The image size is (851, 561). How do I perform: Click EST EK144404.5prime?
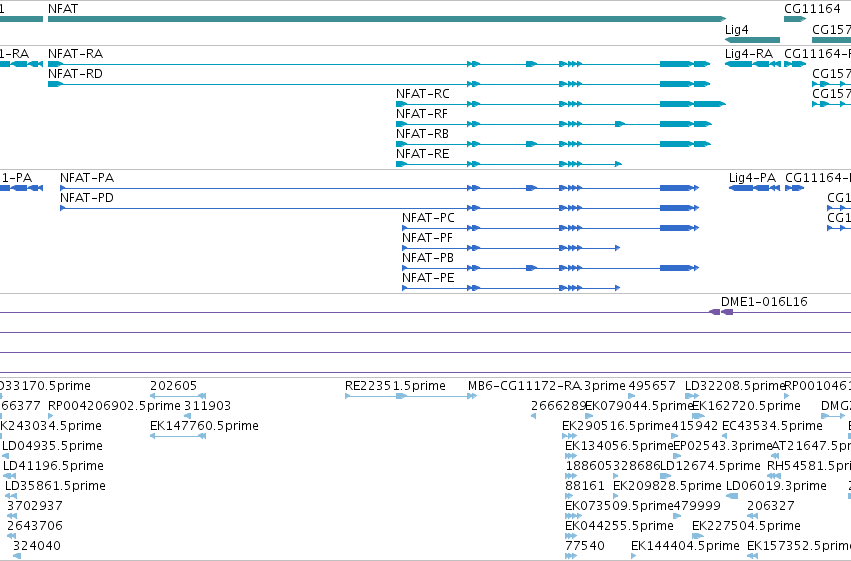point(685,546)
